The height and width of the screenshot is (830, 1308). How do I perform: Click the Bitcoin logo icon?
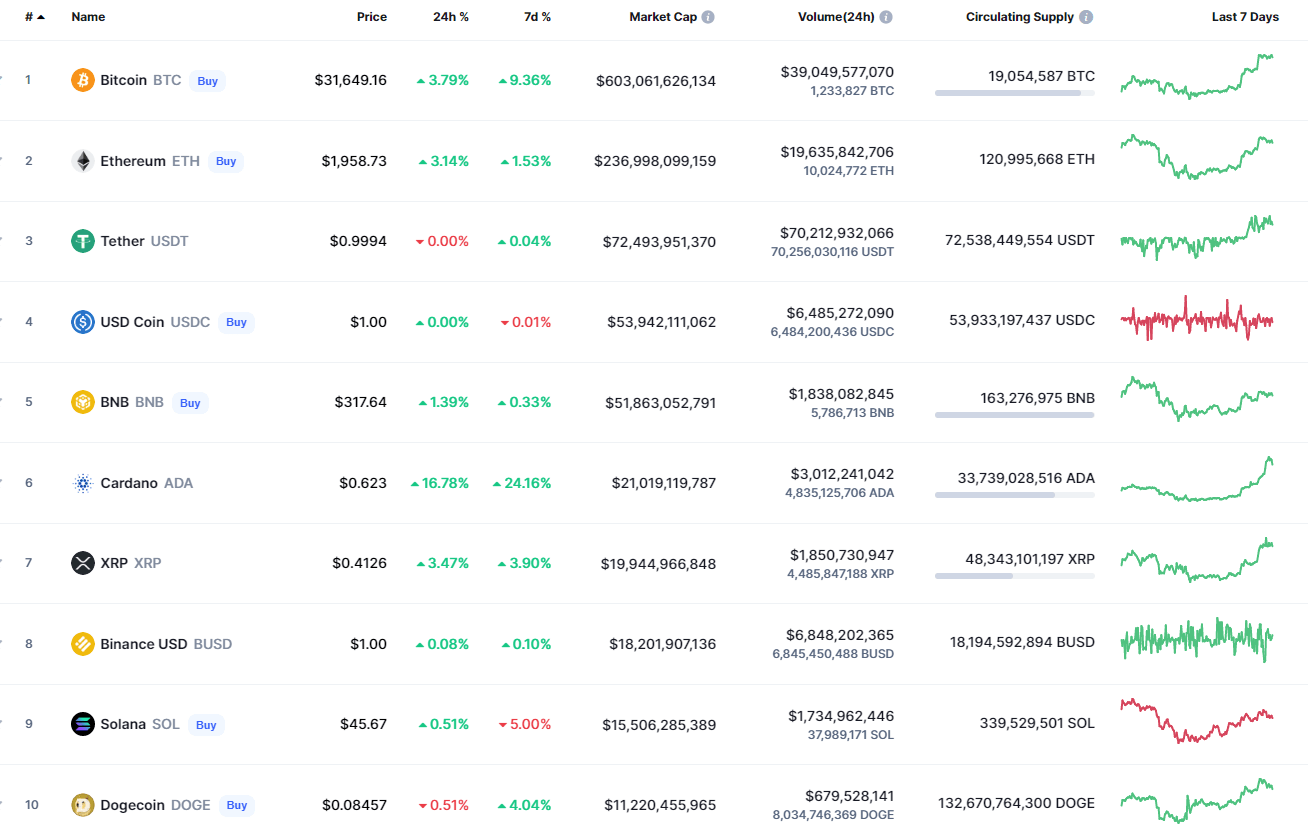[83, 80]
